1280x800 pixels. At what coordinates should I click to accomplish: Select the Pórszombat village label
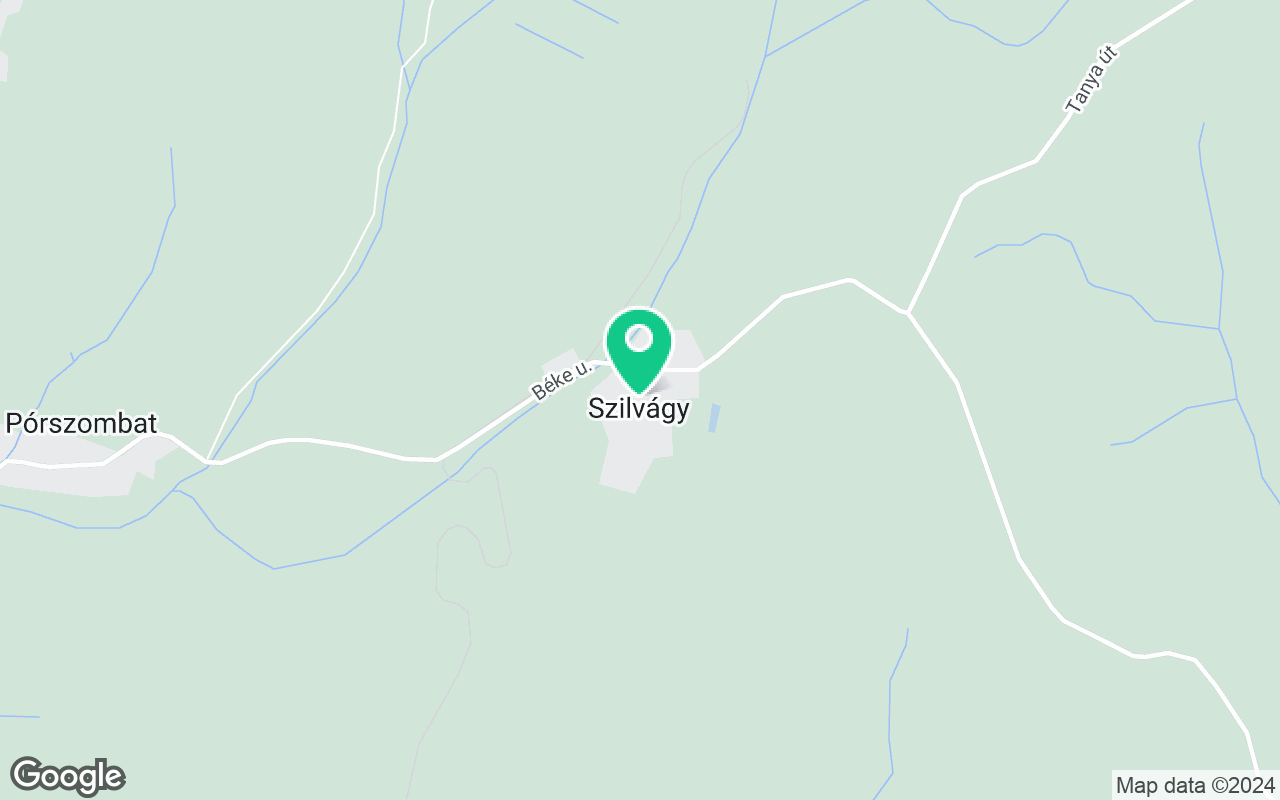pyautogui.click(x=82, y=423)
